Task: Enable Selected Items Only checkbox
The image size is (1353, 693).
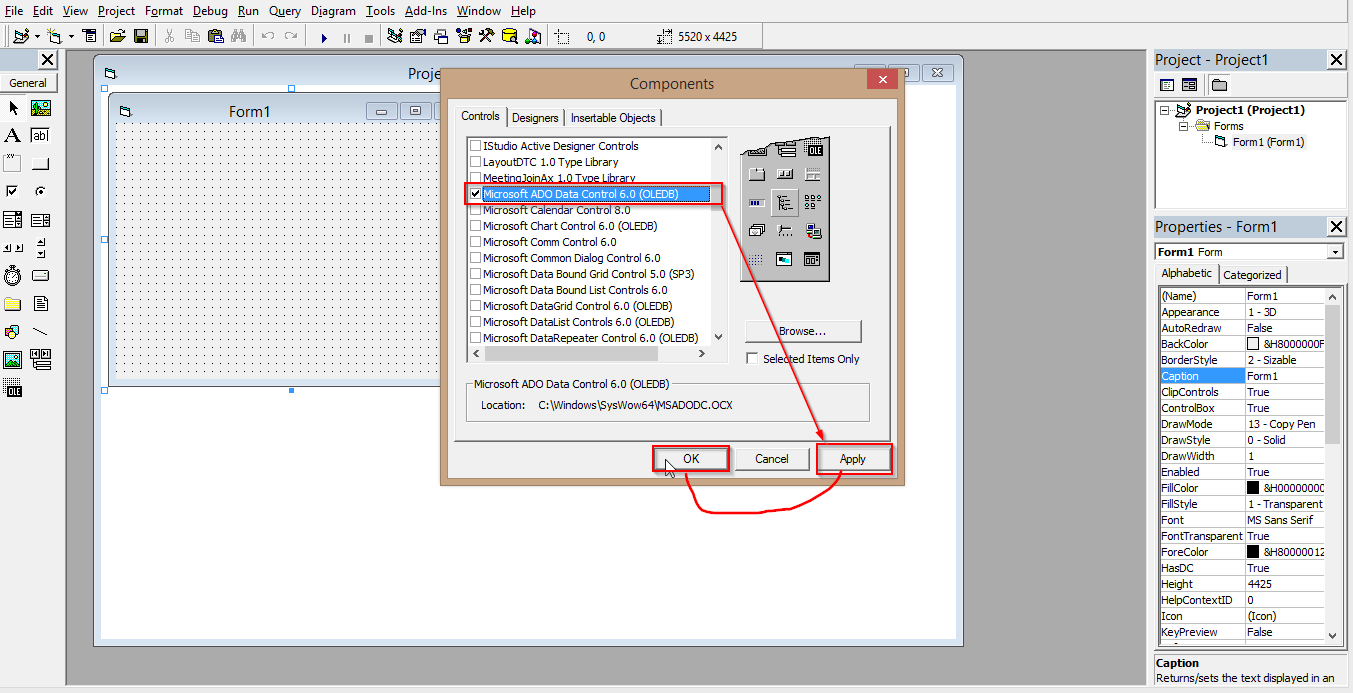Action: click(x=752, y=359)
